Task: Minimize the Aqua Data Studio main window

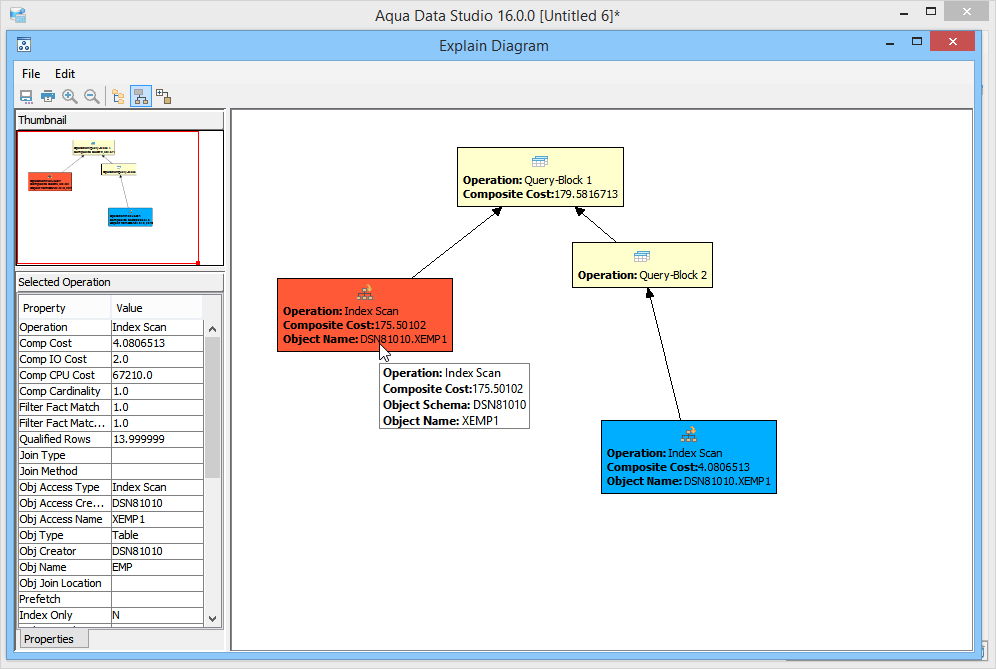Action: pos(904,11)
